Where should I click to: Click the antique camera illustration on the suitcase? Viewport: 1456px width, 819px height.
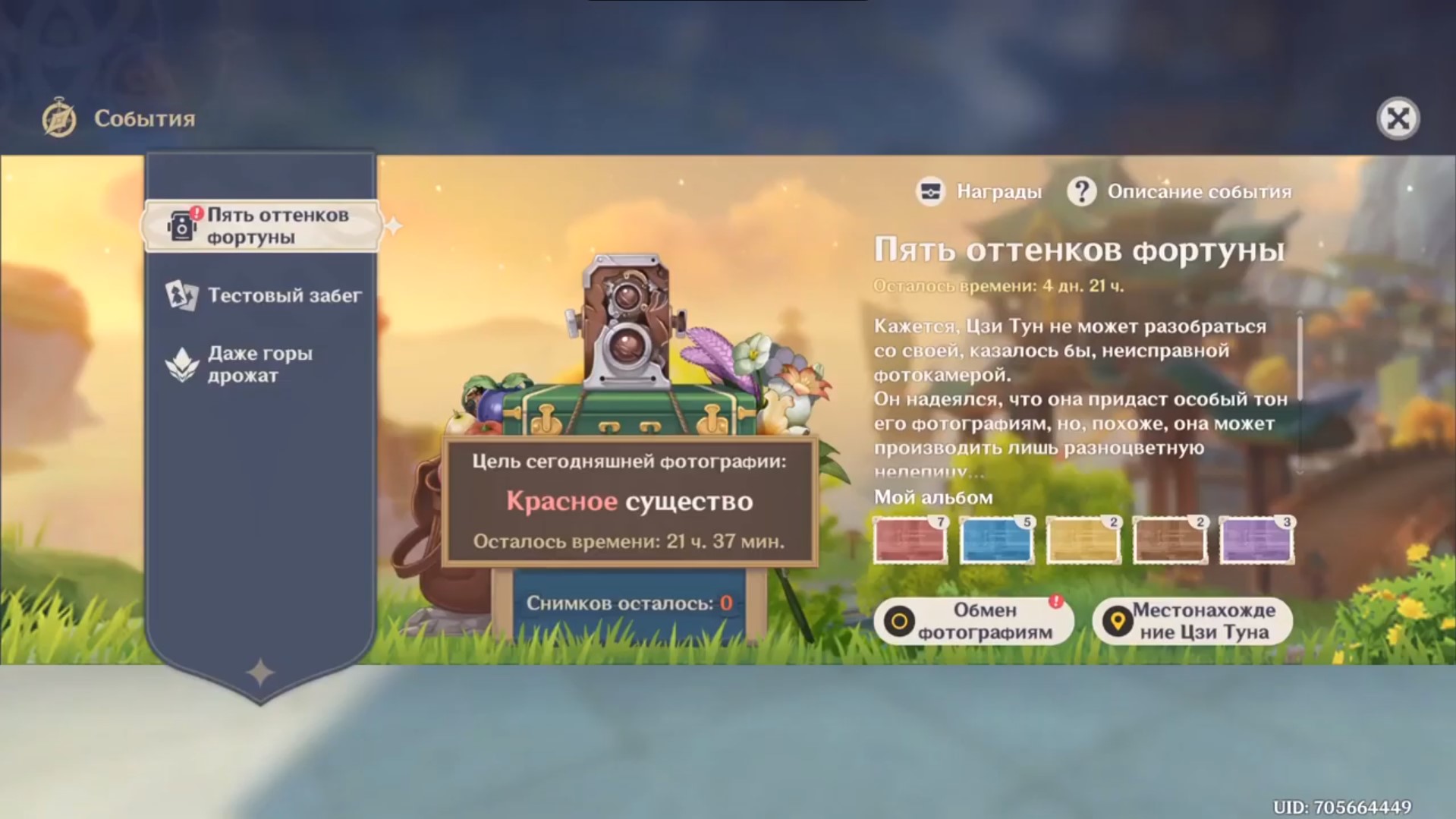coord(625,322)
